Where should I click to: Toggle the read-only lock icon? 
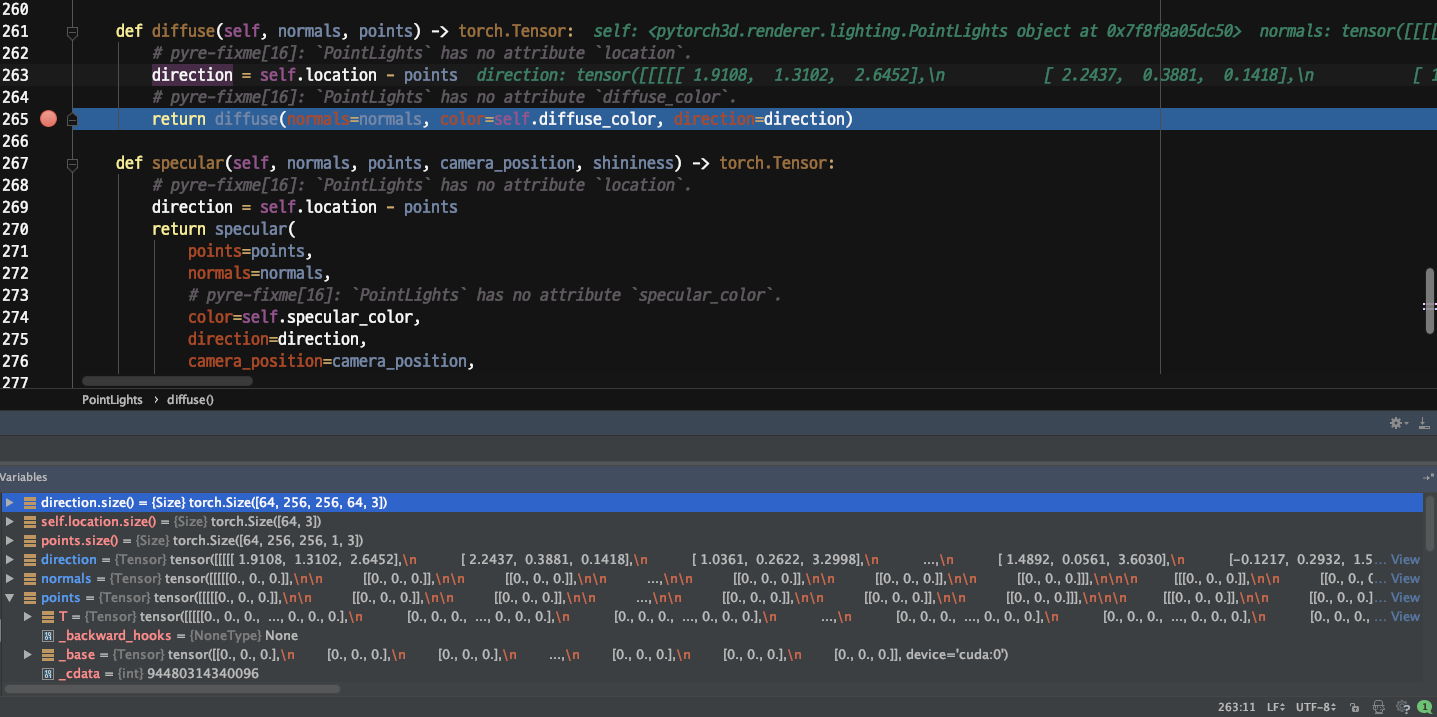click(x=1356, y=707)
